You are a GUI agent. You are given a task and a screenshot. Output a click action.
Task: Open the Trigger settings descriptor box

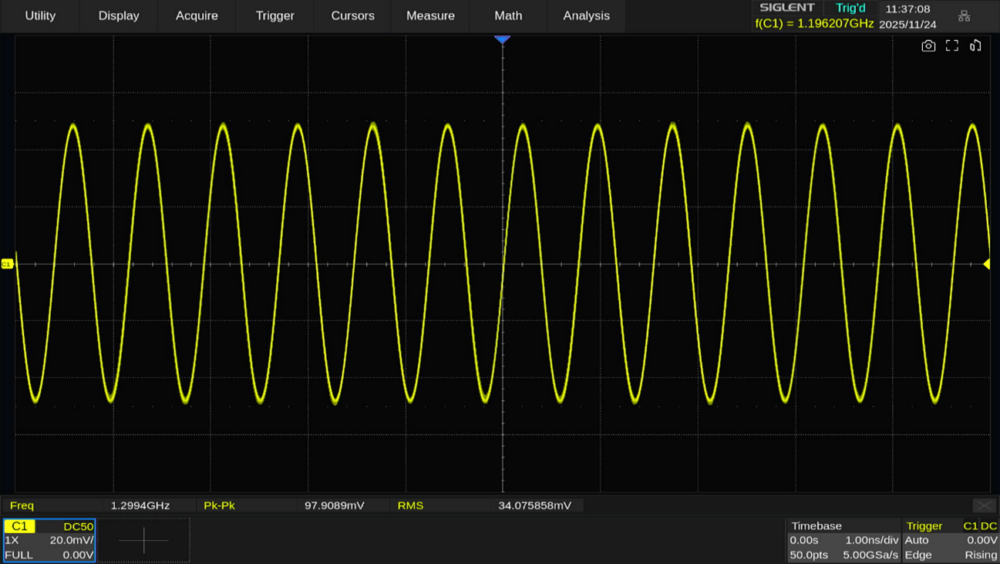coord(950,540)
